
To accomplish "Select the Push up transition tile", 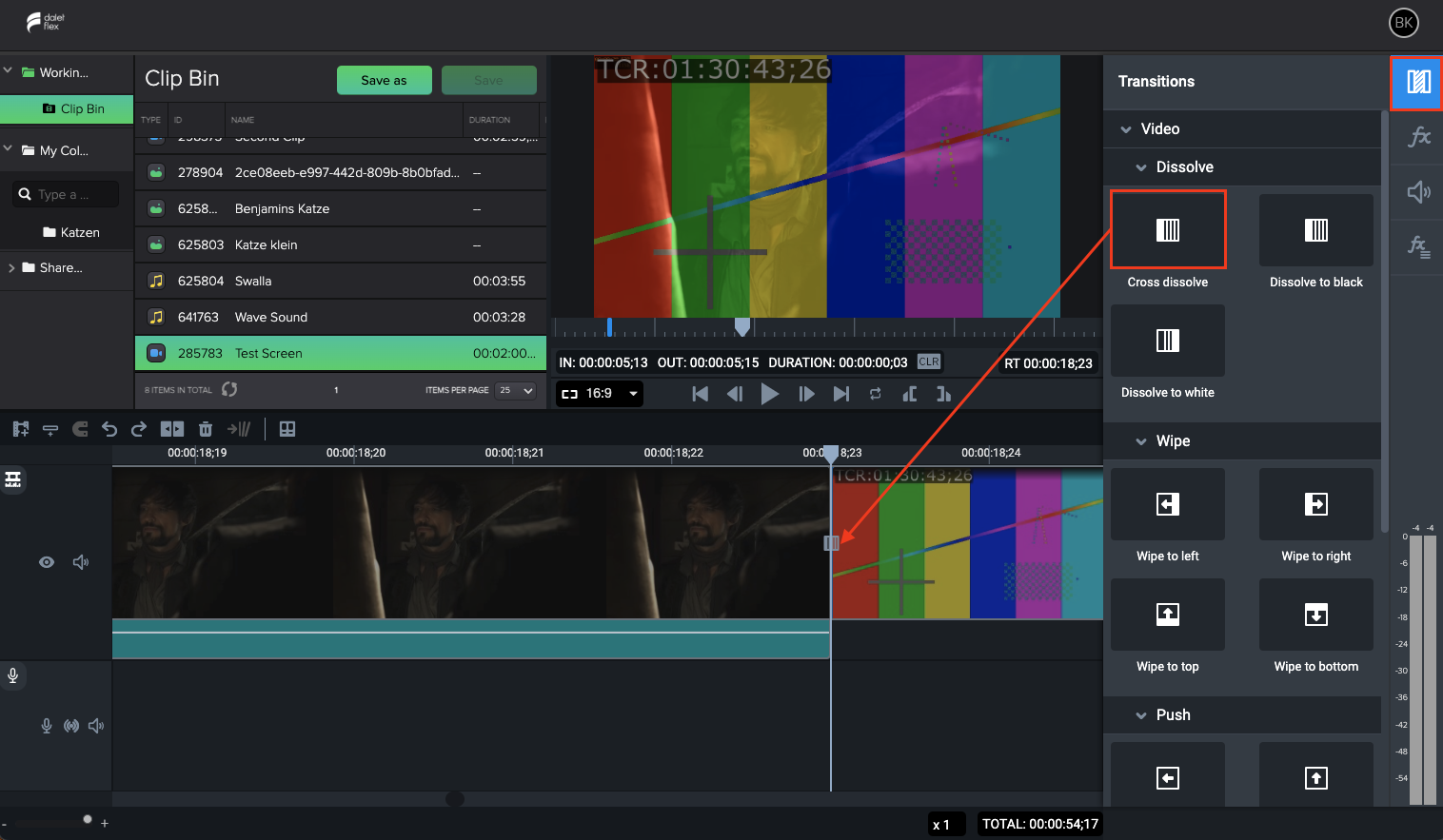I will click(x=1316, y=777).
